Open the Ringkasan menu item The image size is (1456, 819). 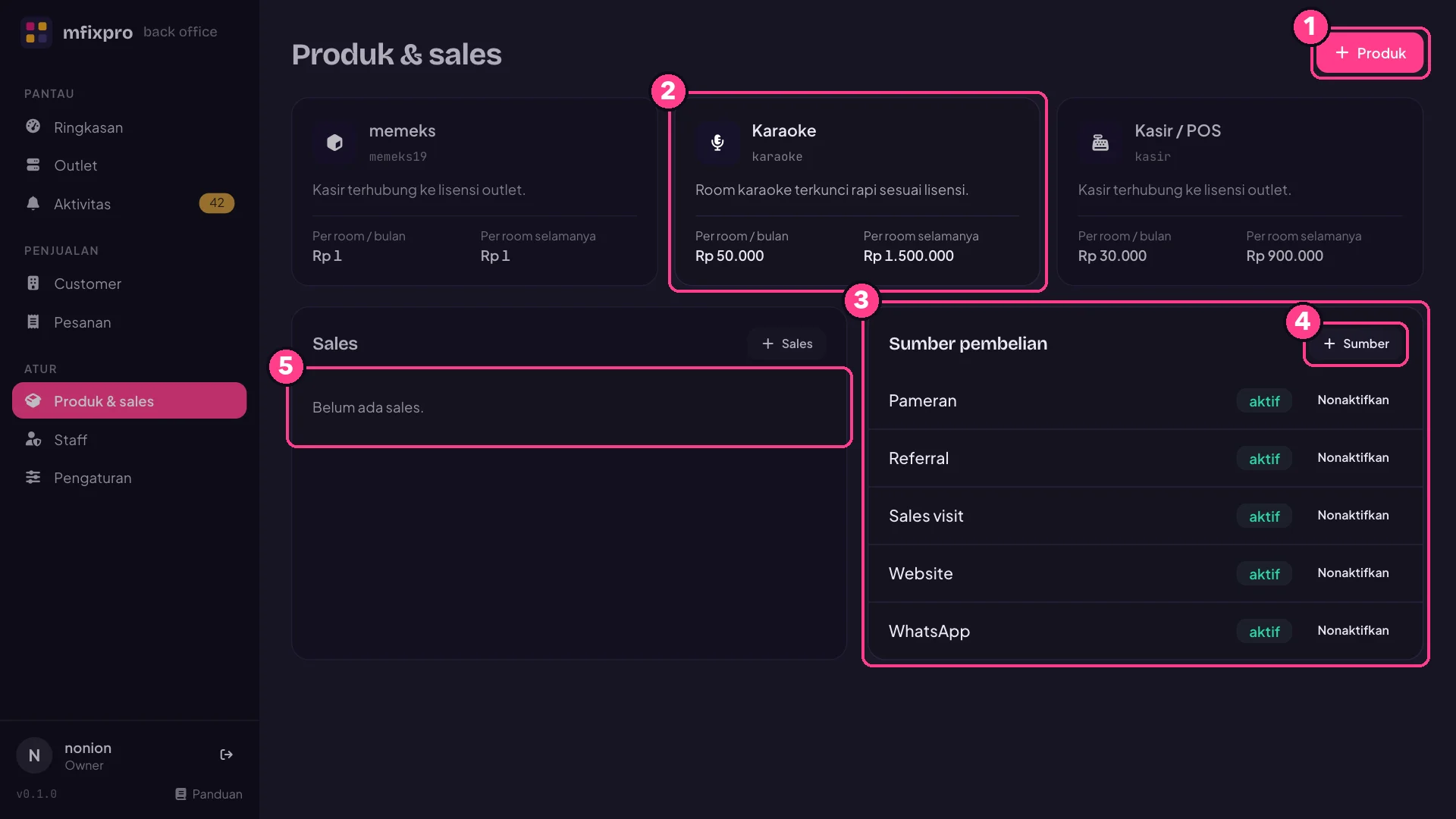click(x=129, y=127)
